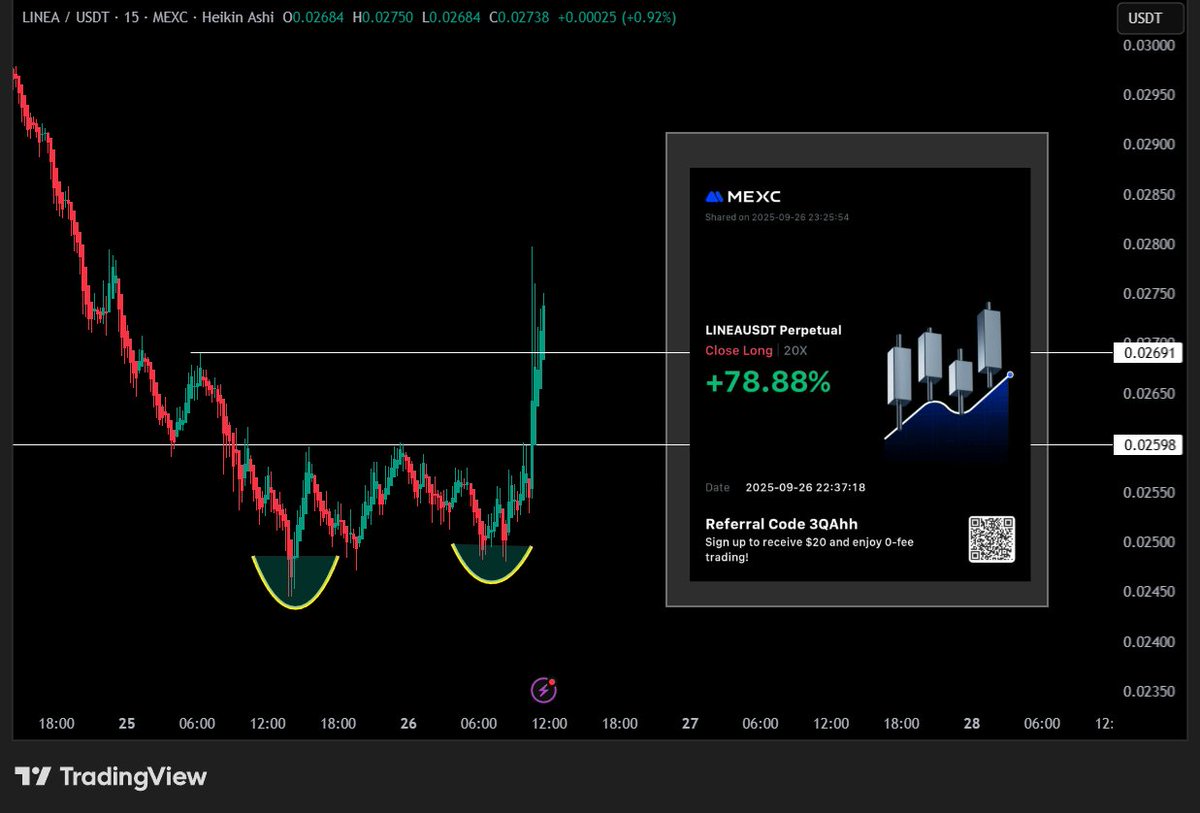The image size is (1200, 813).
Task: Click the 0.02350 price axis value
Action: 1149,691
